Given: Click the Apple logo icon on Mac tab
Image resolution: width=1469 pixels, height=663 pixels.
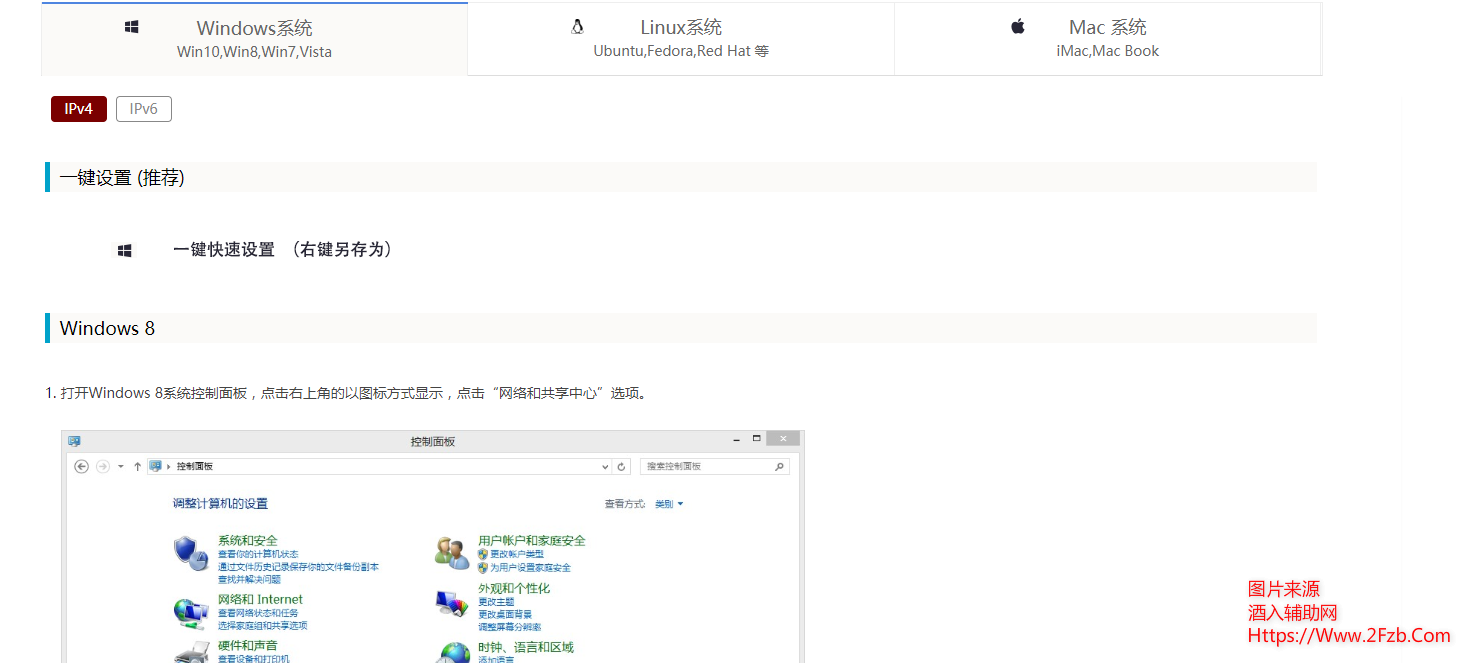Looking at the screenshot, I should (x=1016, y=27).
